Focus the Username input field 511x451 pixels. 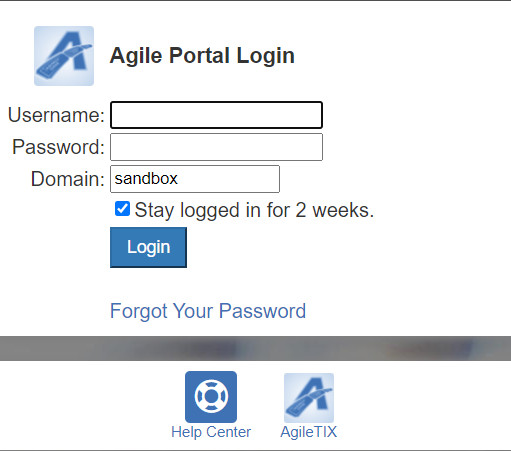coord(216,115)
